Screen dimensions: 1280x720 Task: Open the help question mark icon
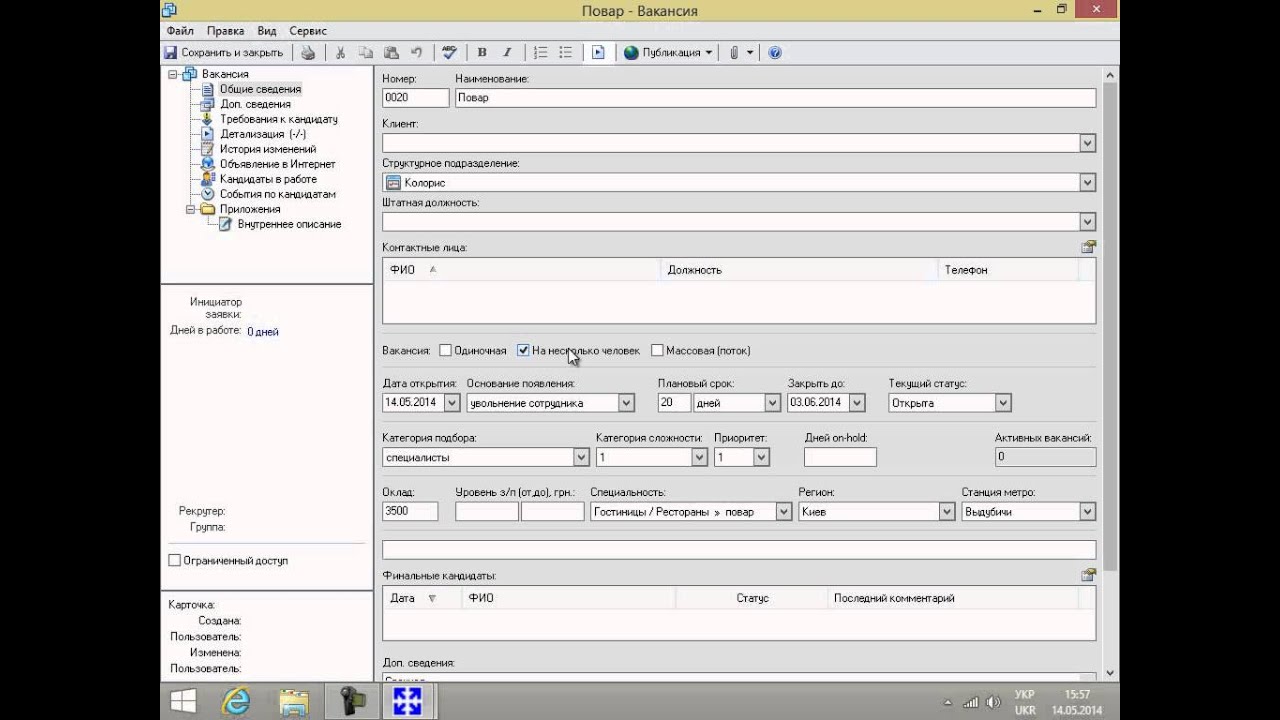[x=775, y=53]
